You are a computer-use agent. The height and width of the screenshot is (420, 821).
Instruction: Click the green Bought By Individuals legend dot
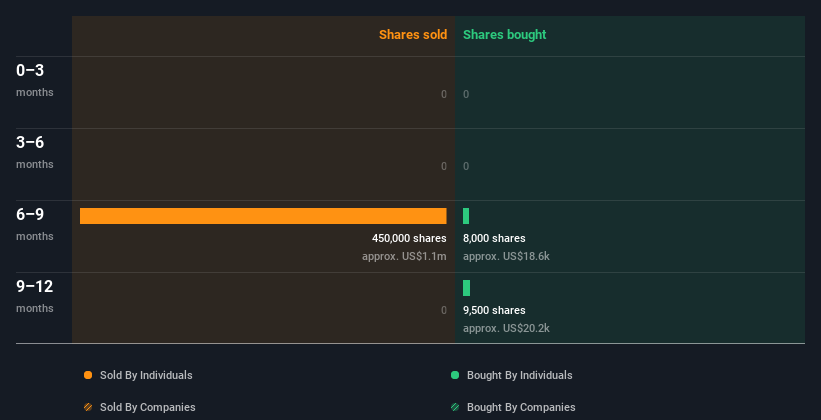(455, 375)
